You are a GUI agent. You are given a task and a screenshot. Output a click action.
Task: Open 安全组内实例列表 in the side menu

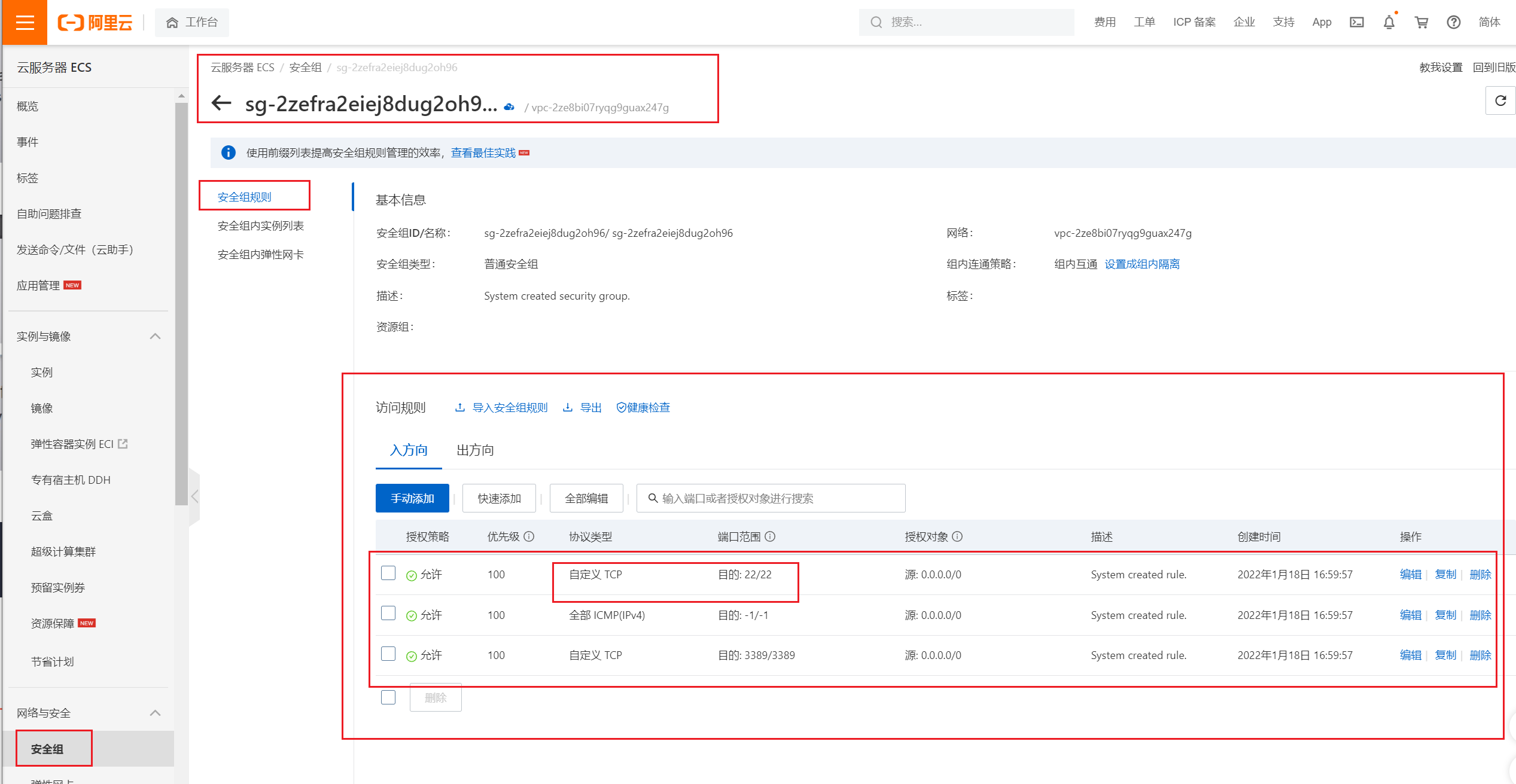click(260, 225)
